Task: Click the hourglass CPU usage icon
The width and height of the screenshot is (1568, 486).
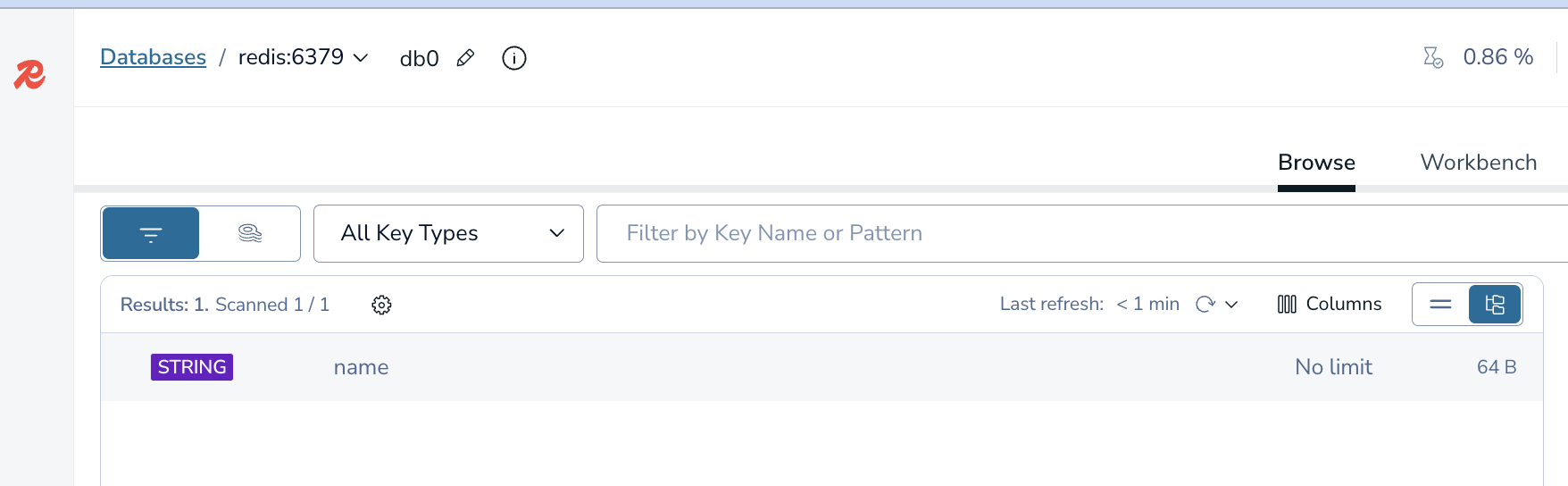Action: 1433,58
